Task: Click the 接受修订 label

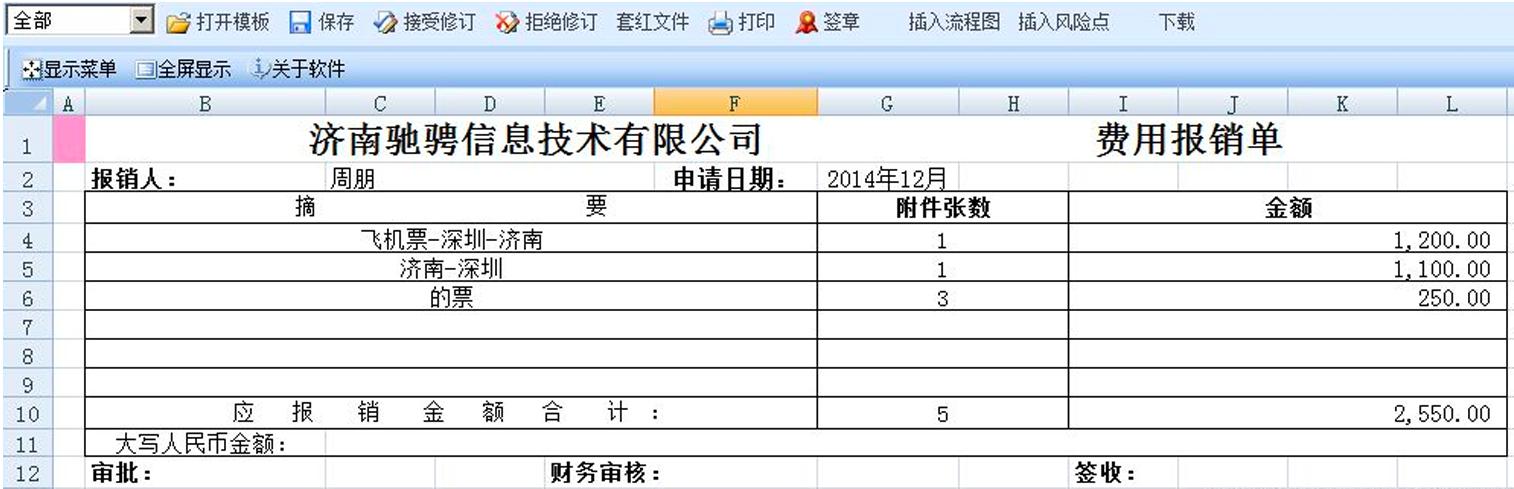Action: [439, 22]
